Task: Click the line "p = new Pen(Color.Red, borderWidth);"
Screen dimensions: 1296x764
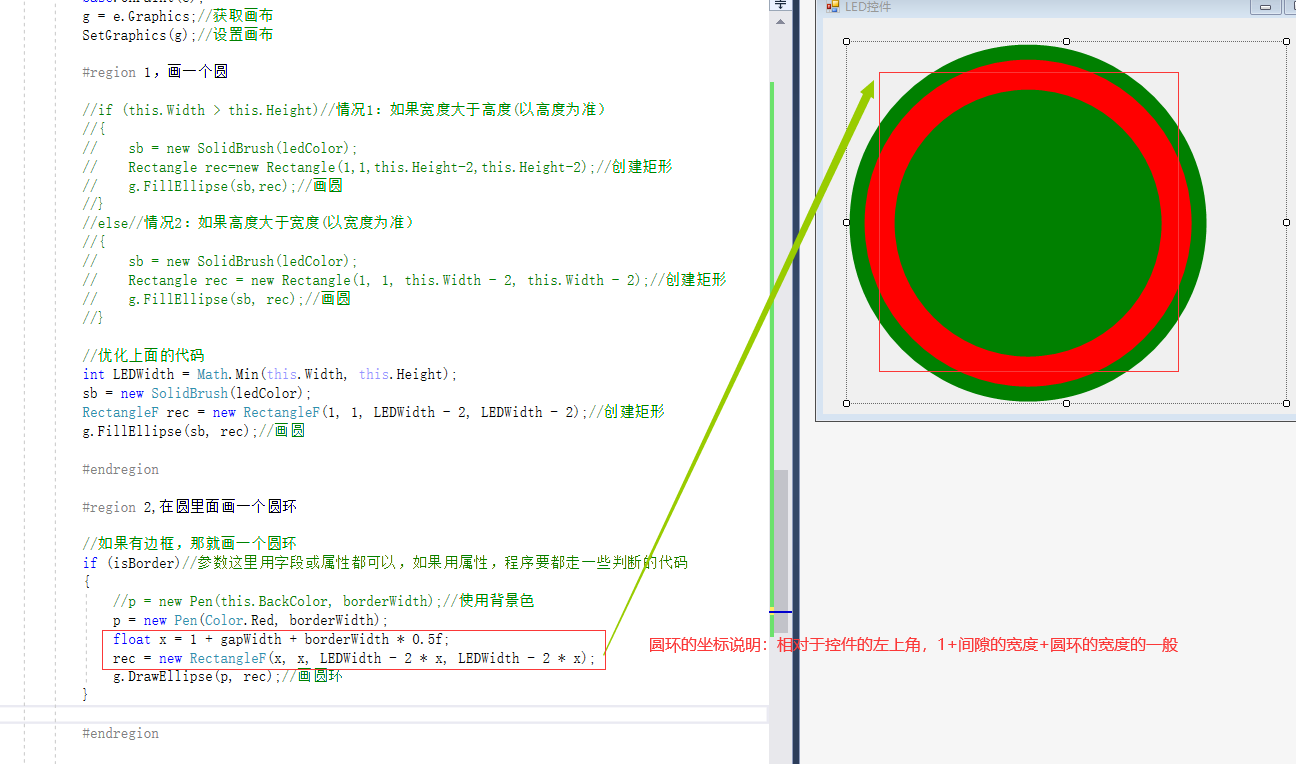Action: [251, 620]
